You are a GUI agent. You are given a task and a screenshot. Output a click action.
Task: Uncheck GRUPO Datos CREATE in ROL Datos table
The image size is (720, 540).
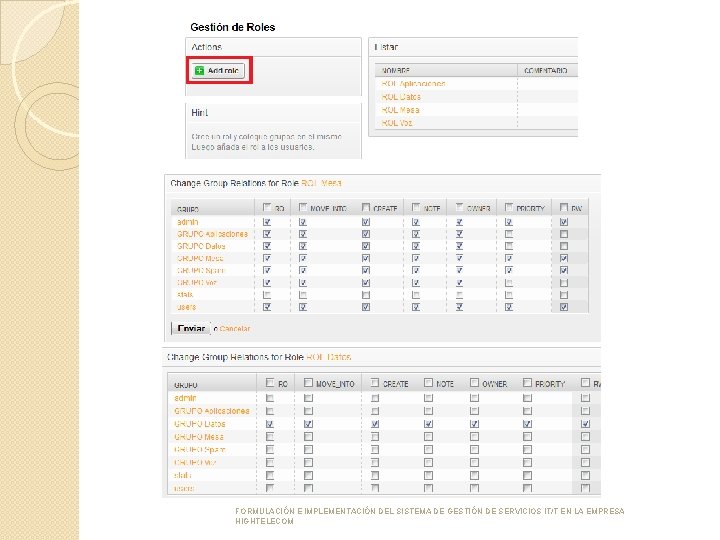click(x=375, y=424)
